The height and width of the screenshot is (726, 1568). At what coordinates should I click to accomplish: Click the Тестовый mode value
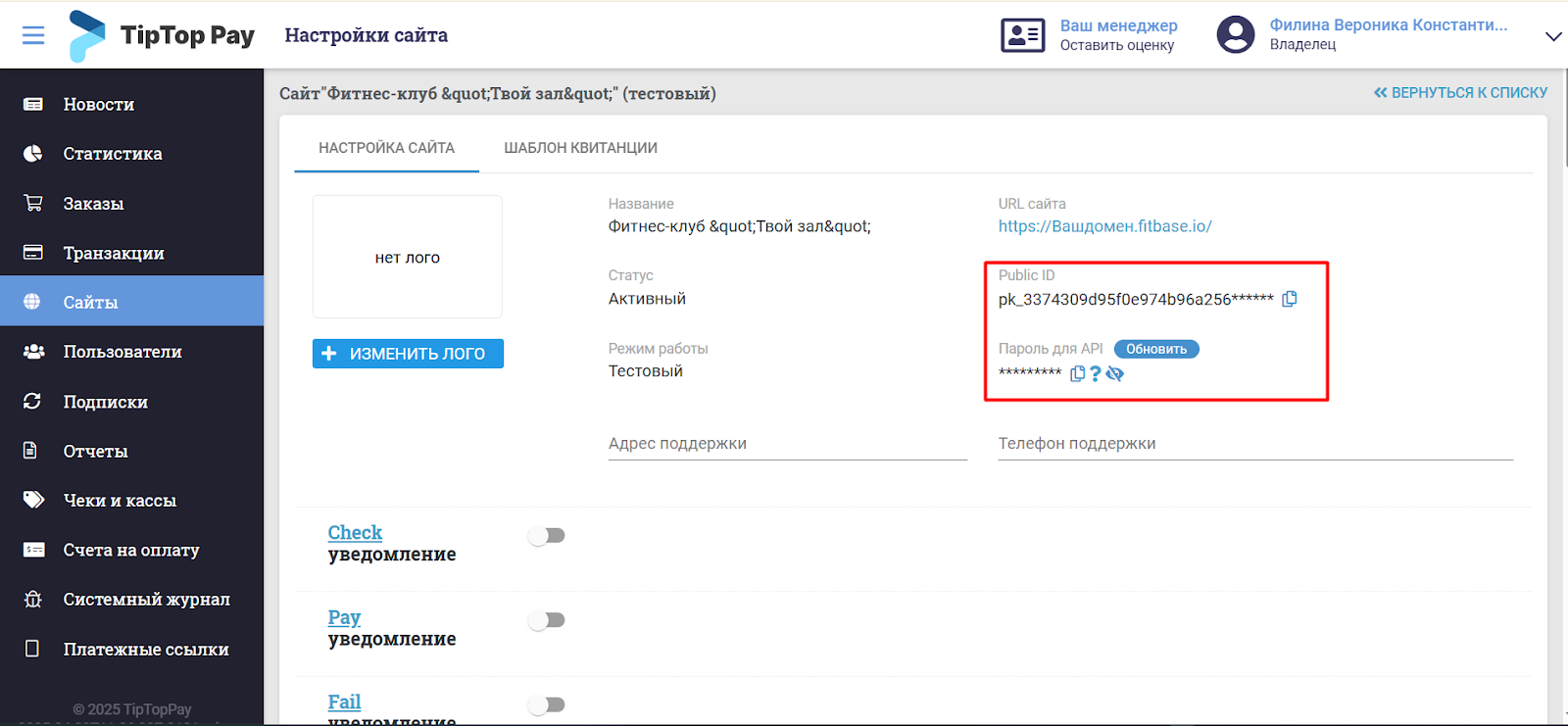[x=646, y=371]
